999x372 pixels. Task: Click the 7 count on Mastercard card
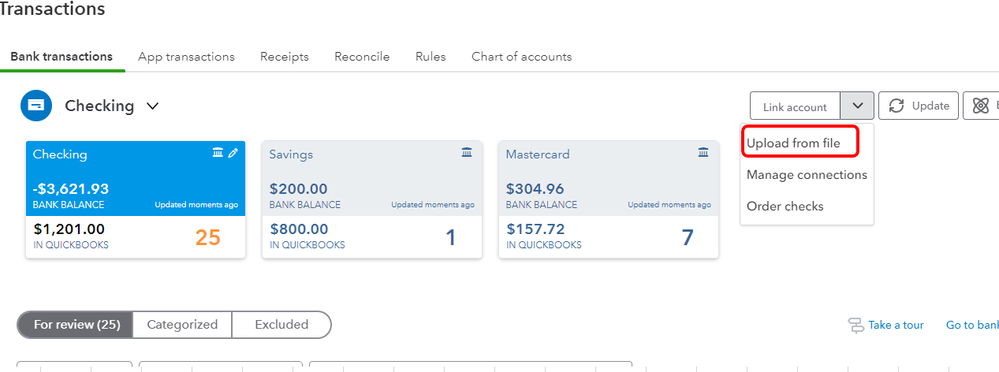(687, 238)
